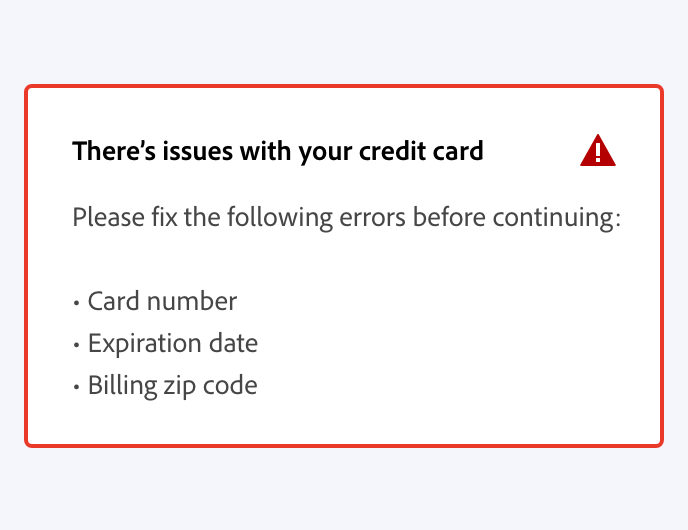
Task: Select the "Expiration date" error item
Action: click(172, 344)
